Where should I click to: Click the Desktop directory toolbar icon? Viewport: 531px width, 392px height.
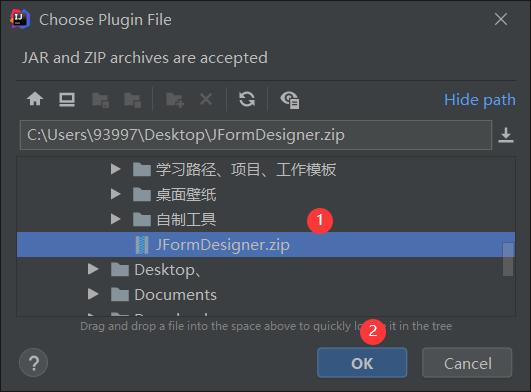point(67,100)
